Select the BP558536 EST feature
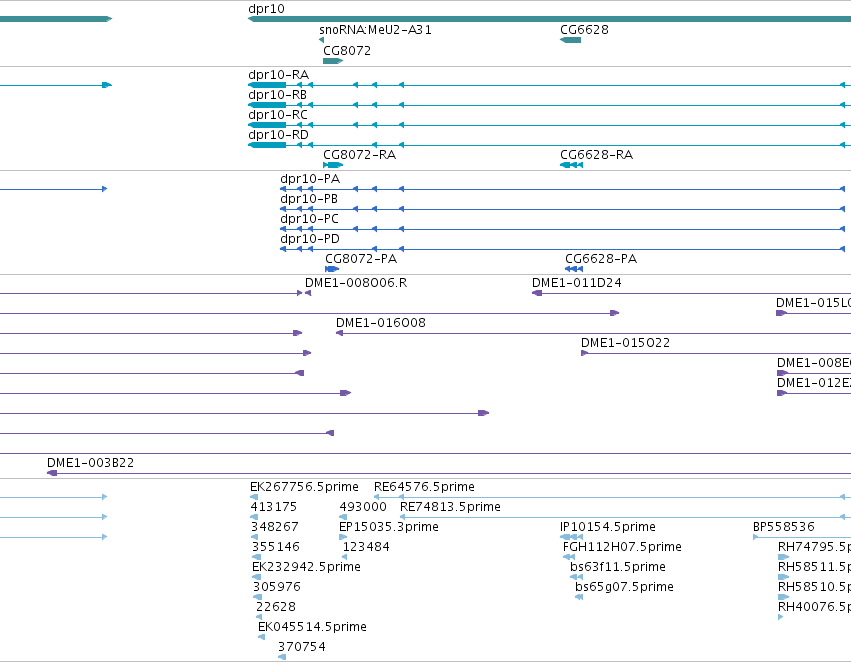Viewport: 851px width, 662px height. 802,537
